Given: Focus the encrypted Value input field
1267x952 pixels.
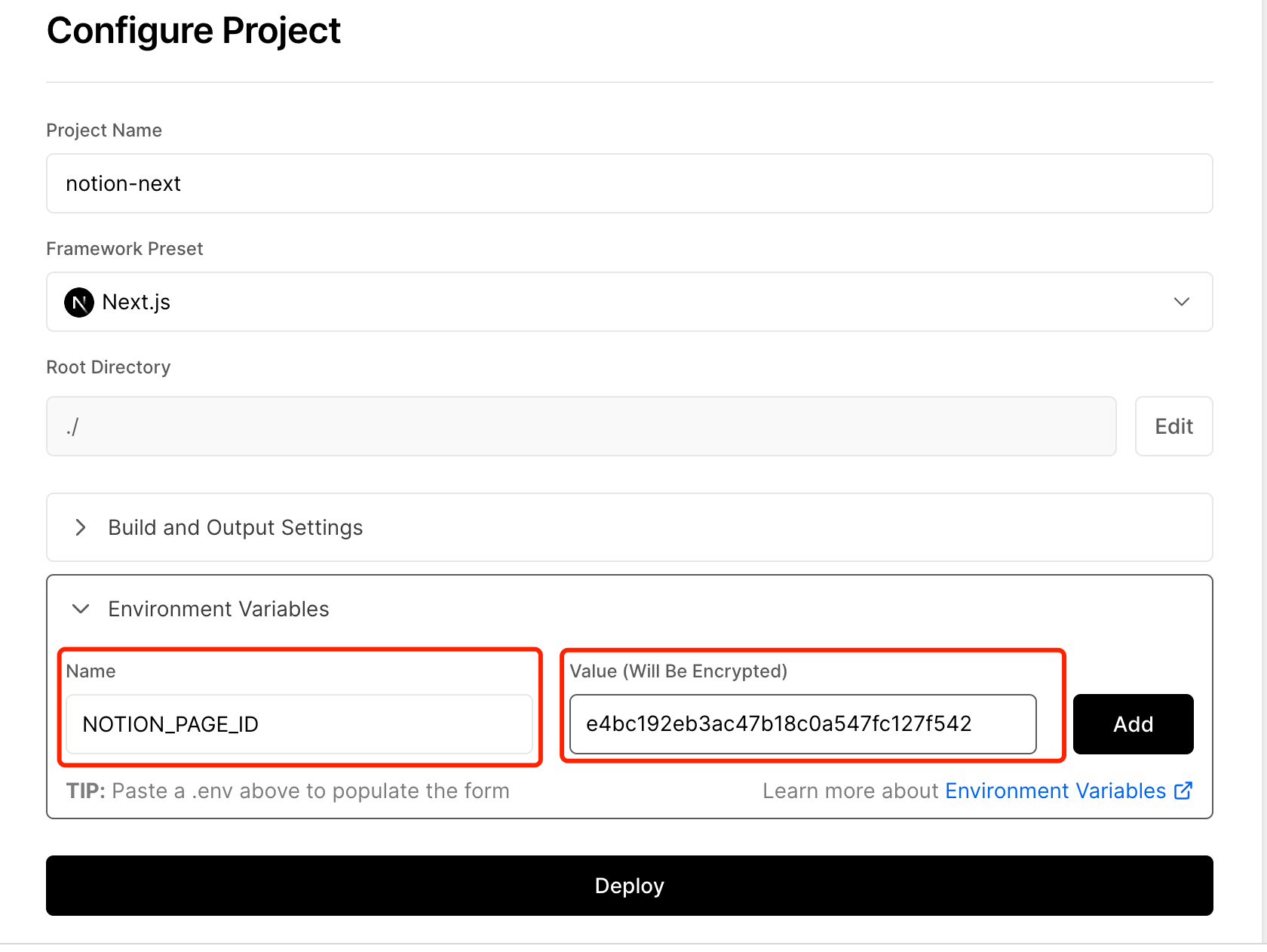Looking at the screenshot, I should [802, 724].
